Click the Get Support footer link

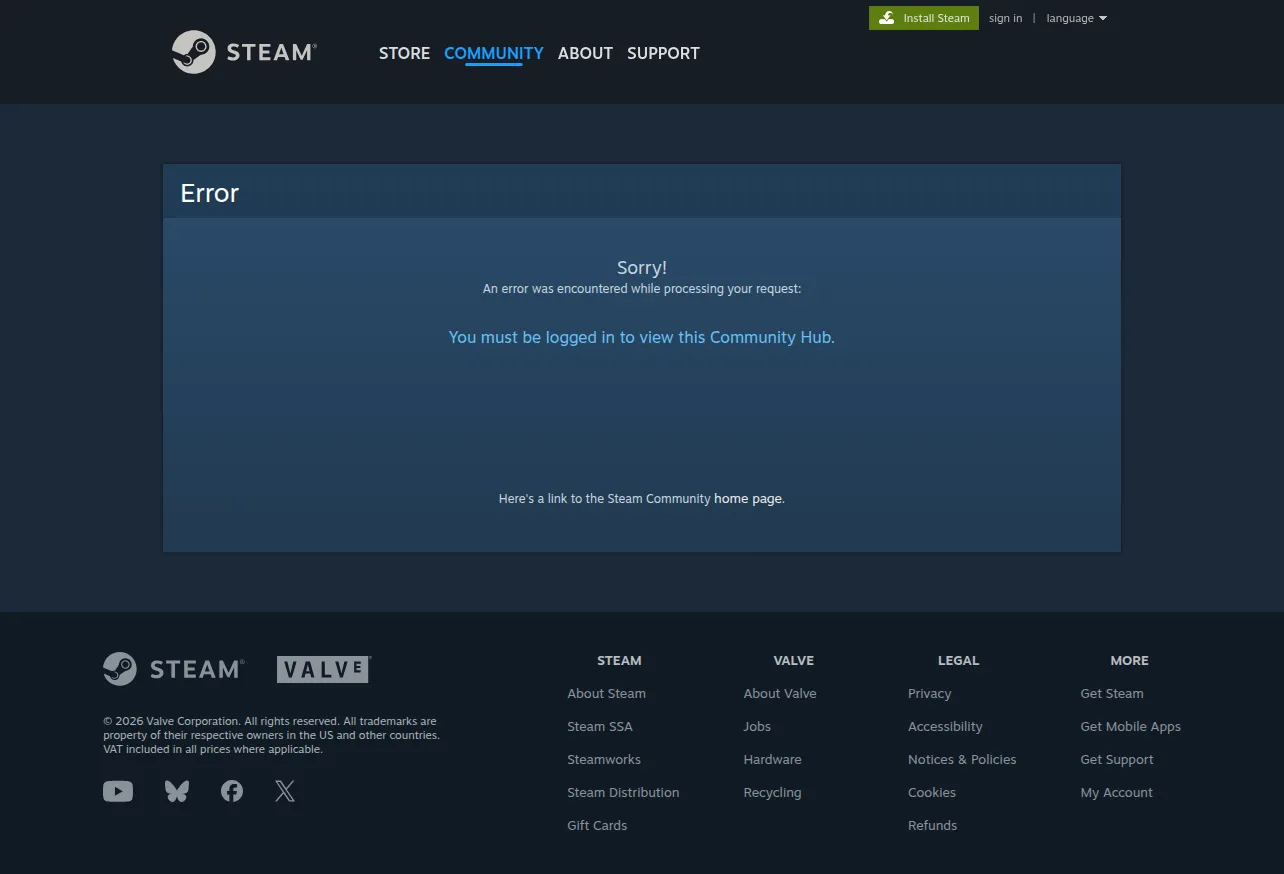pos(1117,759)
